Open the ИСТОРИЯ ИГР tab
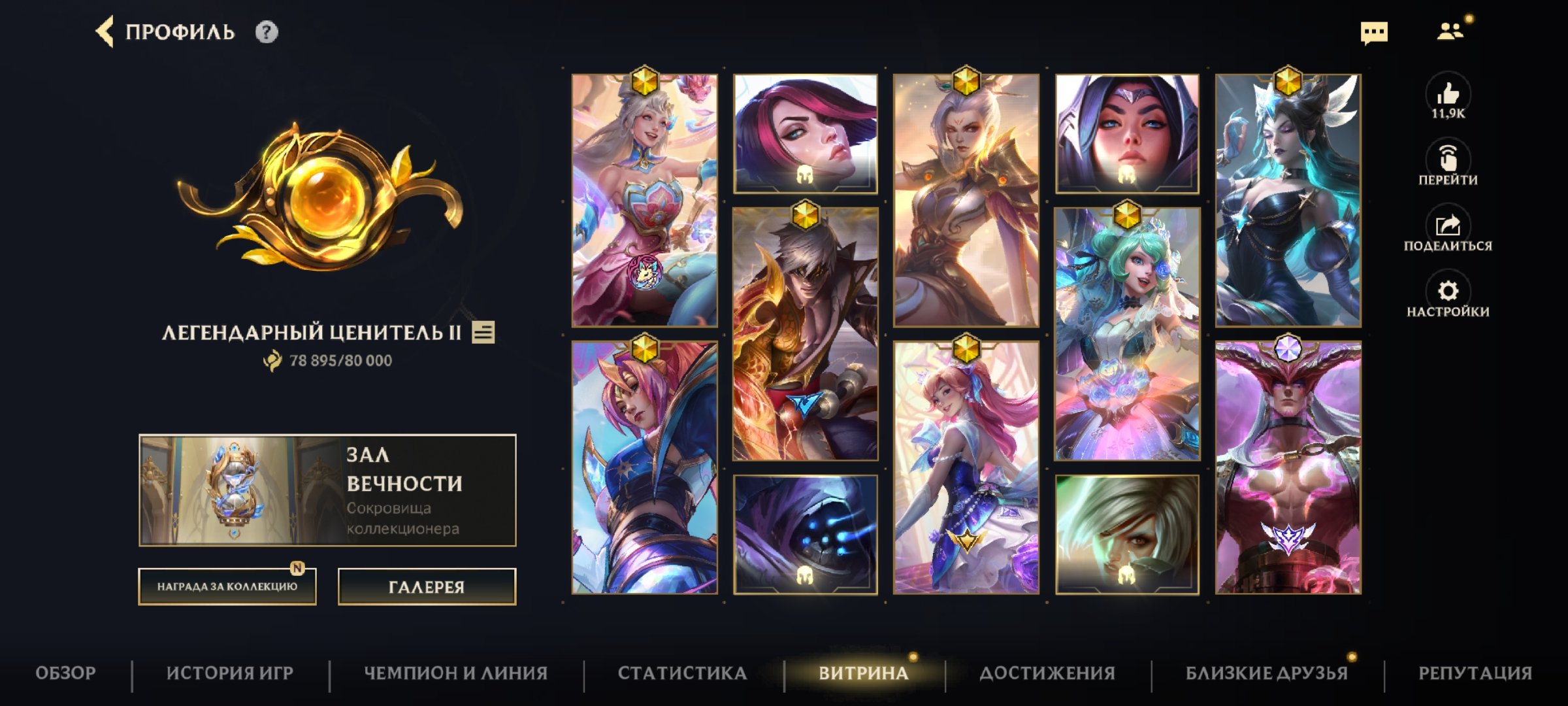This screenshot has height=706, width=1568. pos(230,673)
